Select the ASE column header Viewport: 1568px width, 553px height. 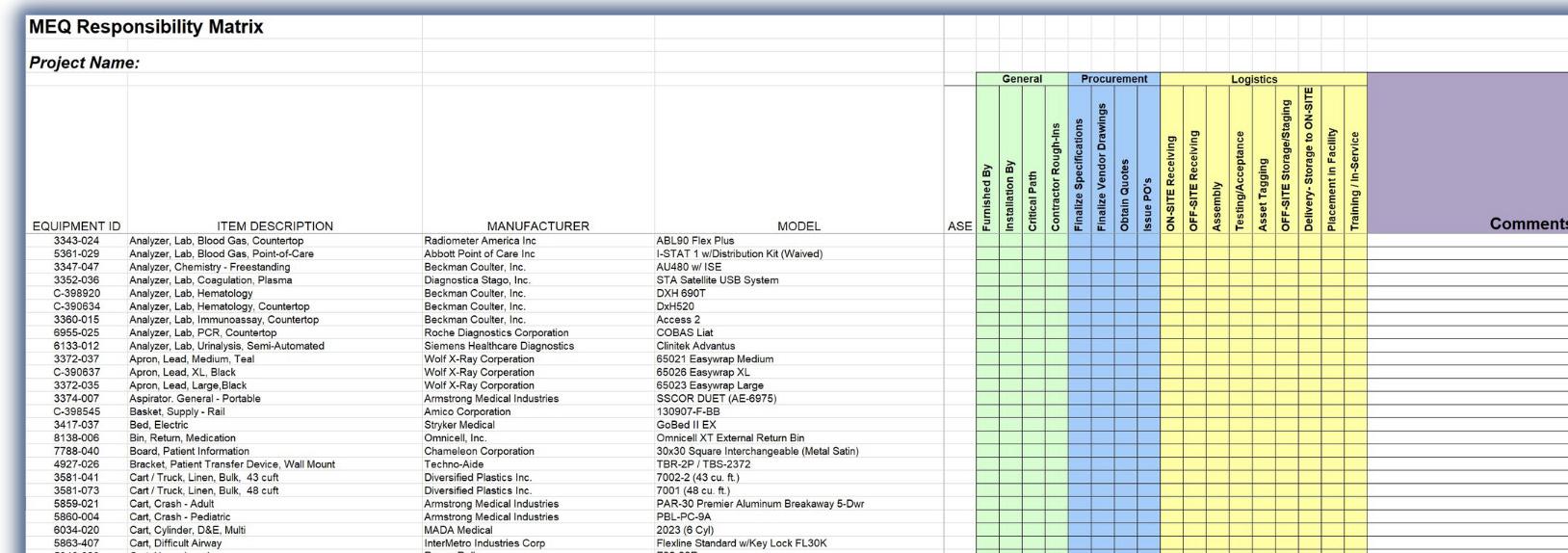959,226
